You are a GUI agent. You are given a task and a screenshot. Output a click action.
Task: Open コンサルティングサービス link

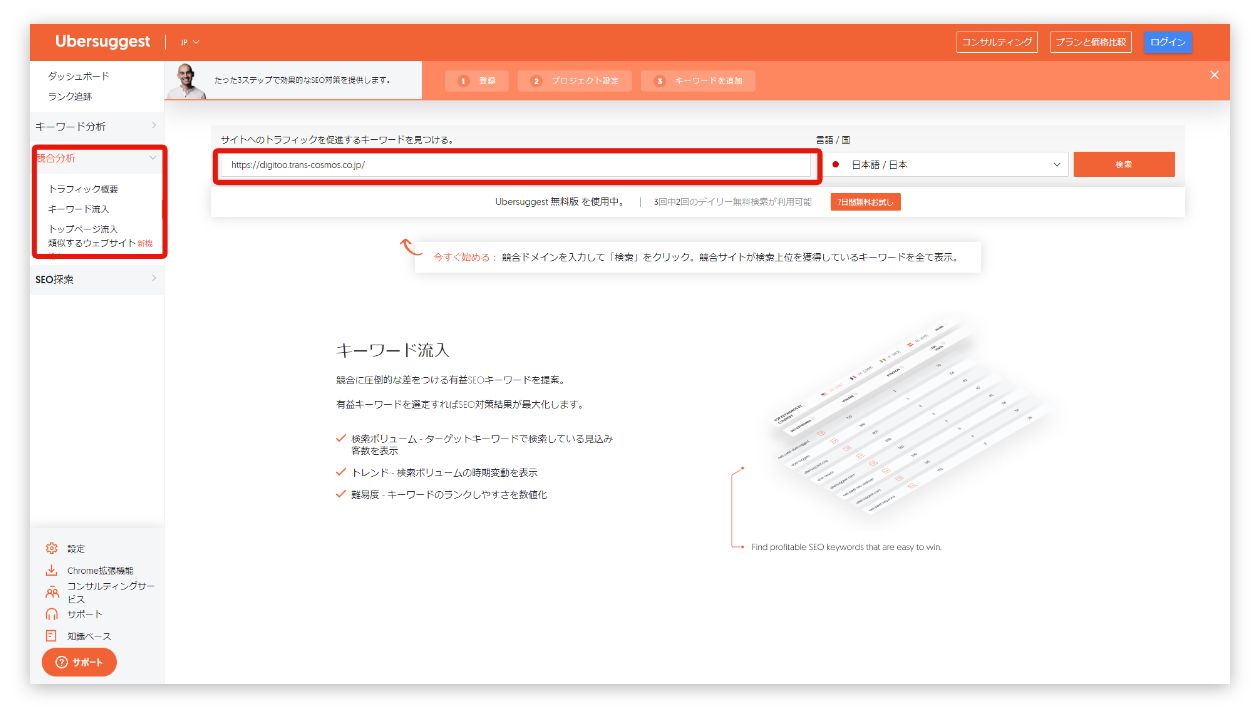(111, 592)
